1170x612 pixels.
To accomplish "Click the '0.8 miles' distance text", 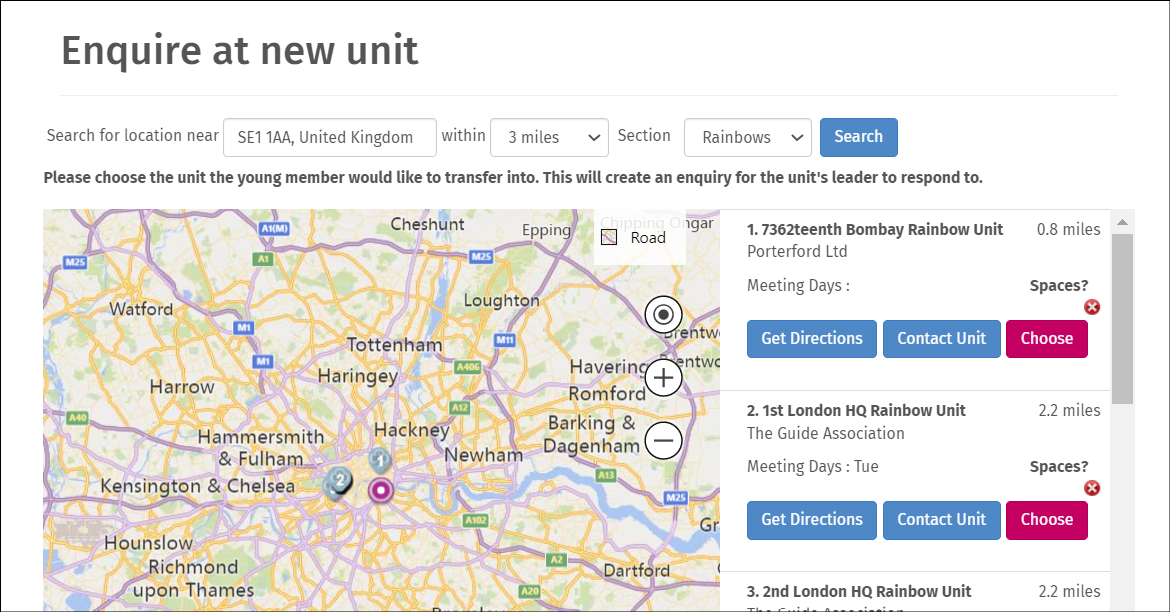I will click(x=1069, y=230).
